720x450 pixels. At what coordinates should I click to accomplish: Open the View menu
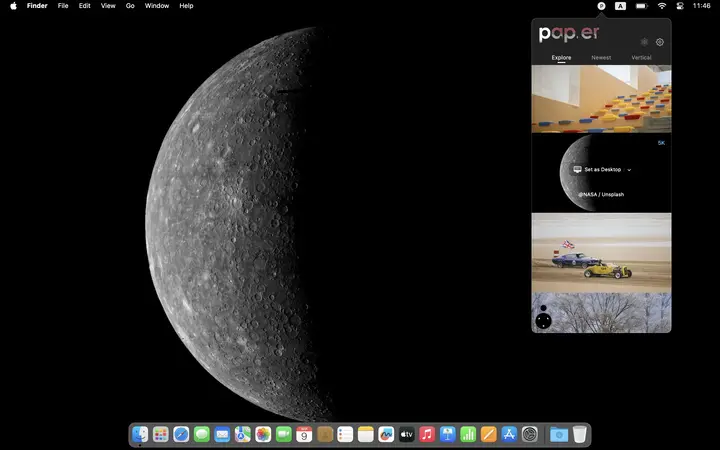108,6
